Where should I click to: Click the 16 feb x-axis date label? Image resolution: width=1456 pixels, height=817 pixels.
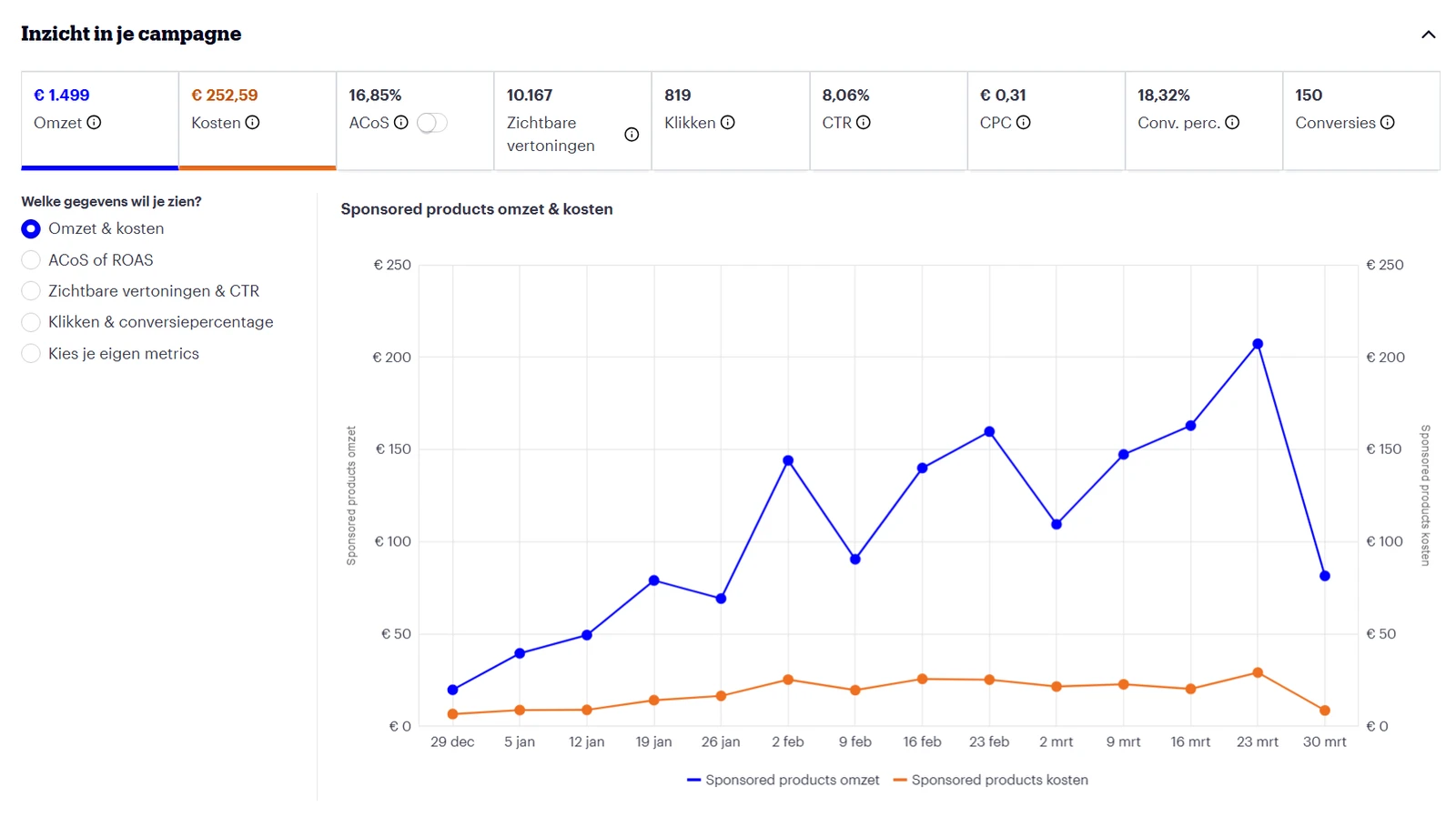click(922, 741)
